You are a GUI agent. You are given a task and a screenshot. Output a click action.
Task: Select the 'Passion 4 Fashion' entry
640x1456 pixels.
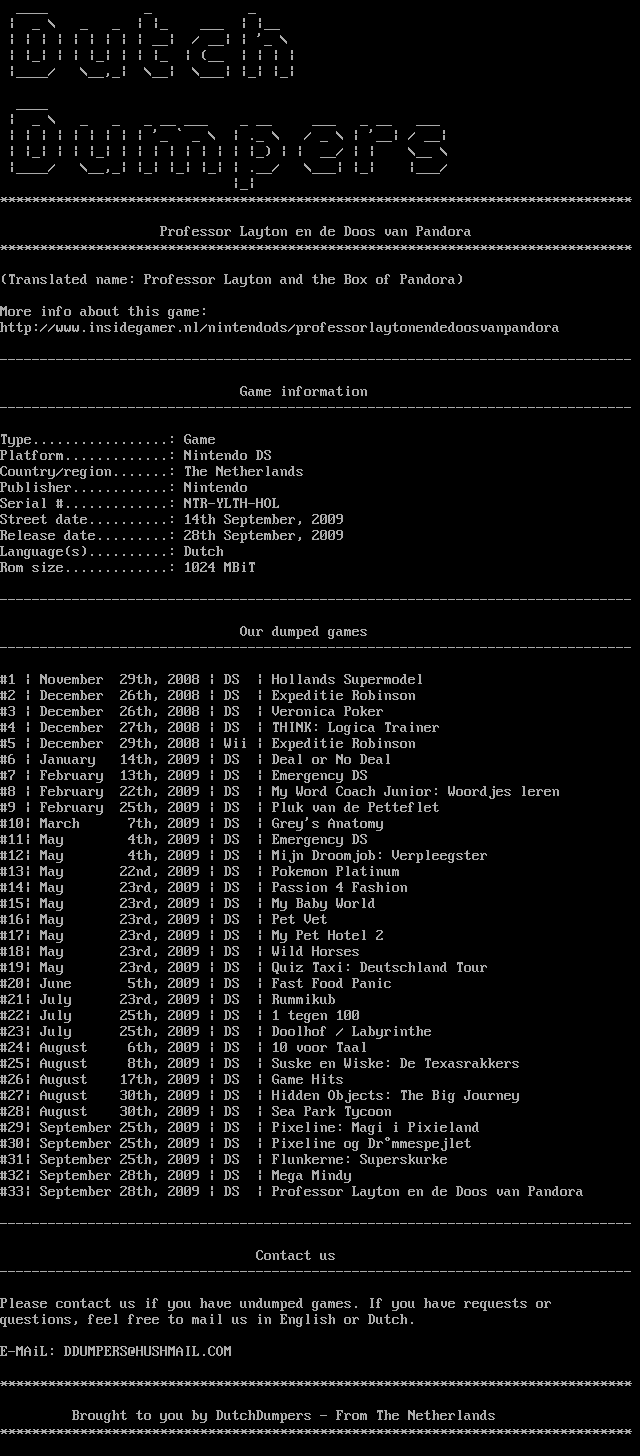click(x=339, y=888)
